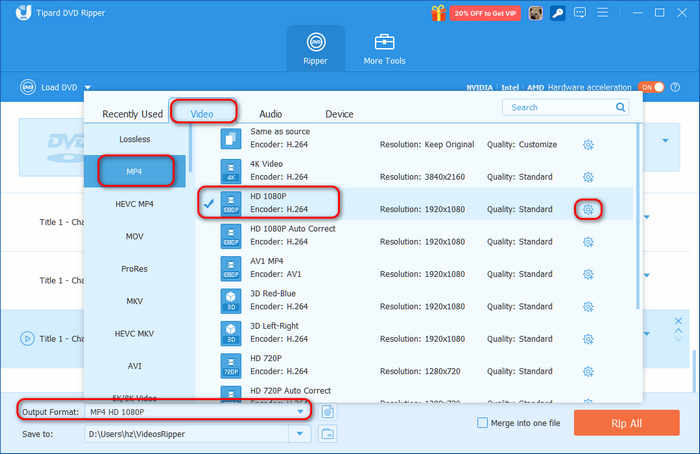700x454 pixels.
Task: Expand format dropdown of first title row
Action: pos(647,217)
